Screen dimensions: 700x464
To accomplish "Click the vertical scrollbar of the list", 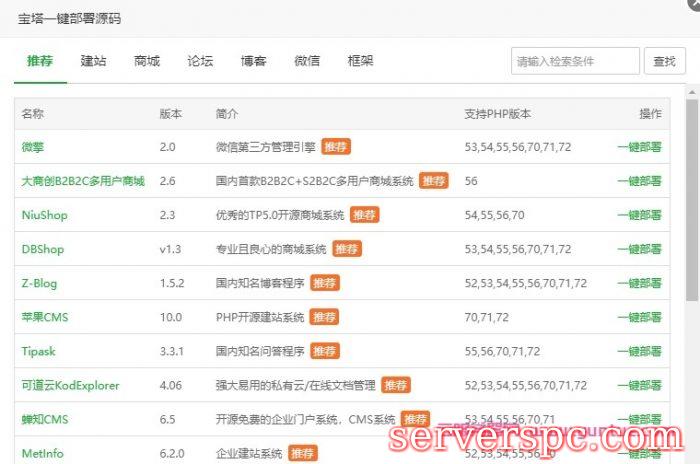I will tap(692, 200).
